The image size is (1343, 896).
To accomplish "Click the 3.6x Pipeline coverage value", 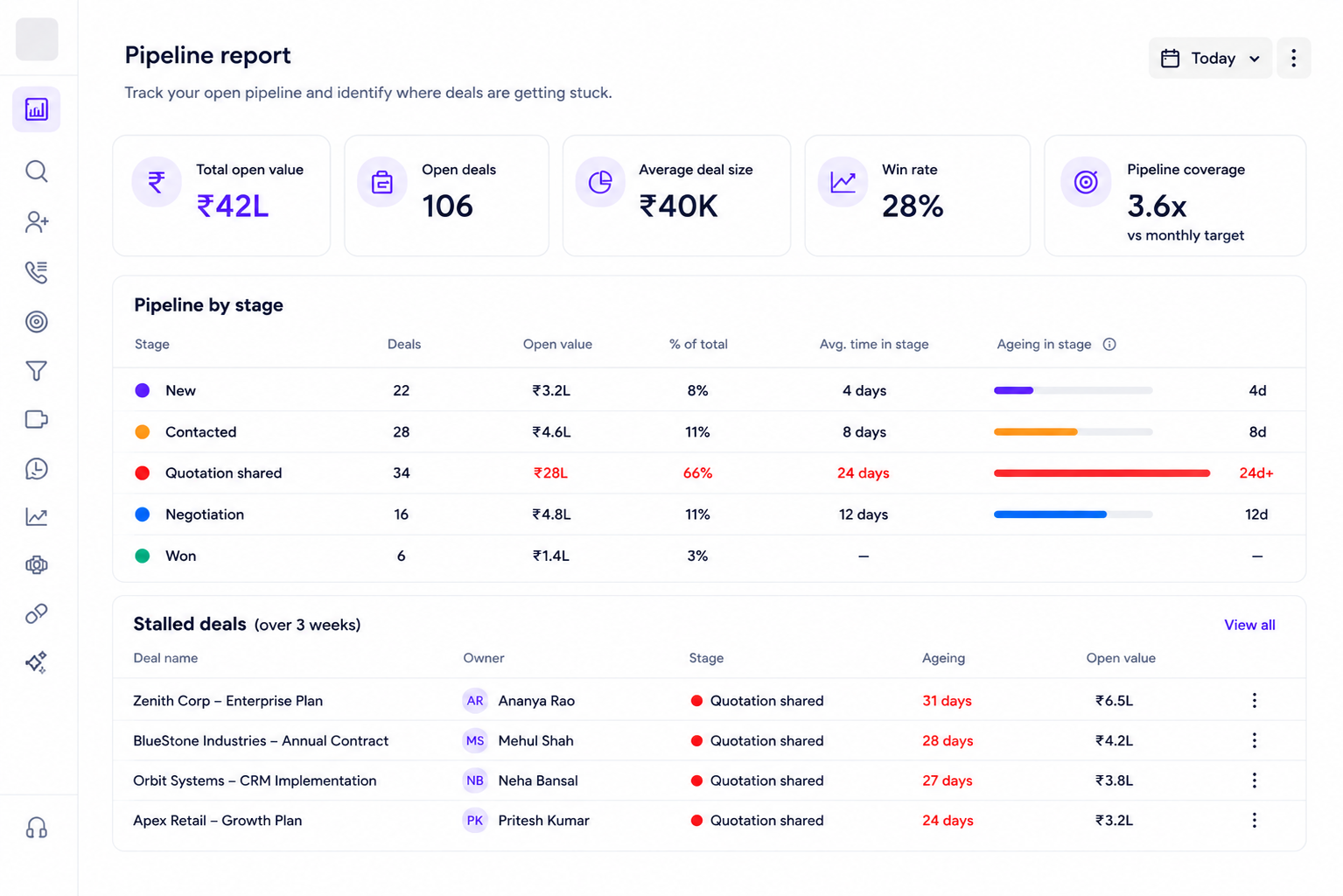I will coord(1157,206).
